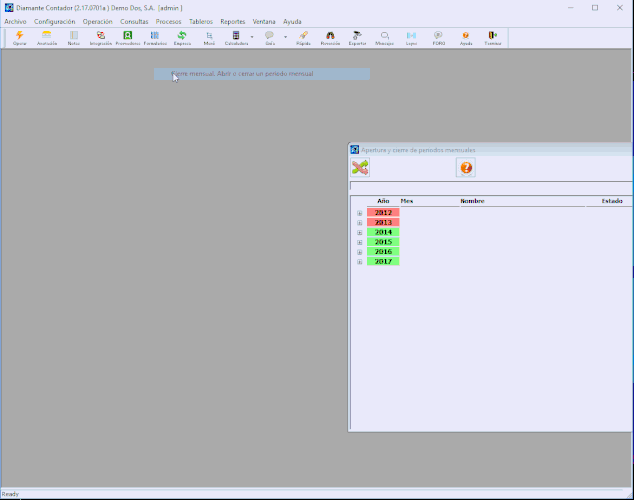Image resolution: width=634 pixels, height=500 pixels.
Task: Click the Integración toolbar icon
Action: tap(101, 38)
